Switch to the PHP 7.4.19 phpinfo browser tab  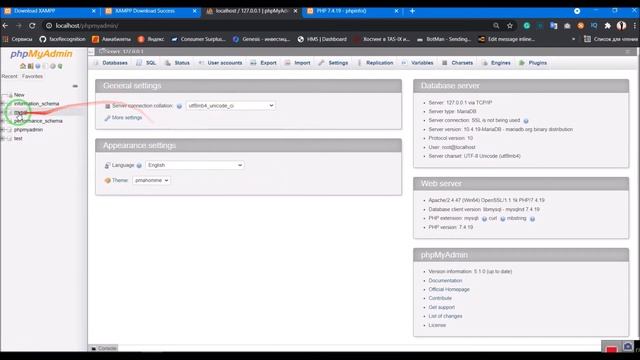tap(352, 11)
